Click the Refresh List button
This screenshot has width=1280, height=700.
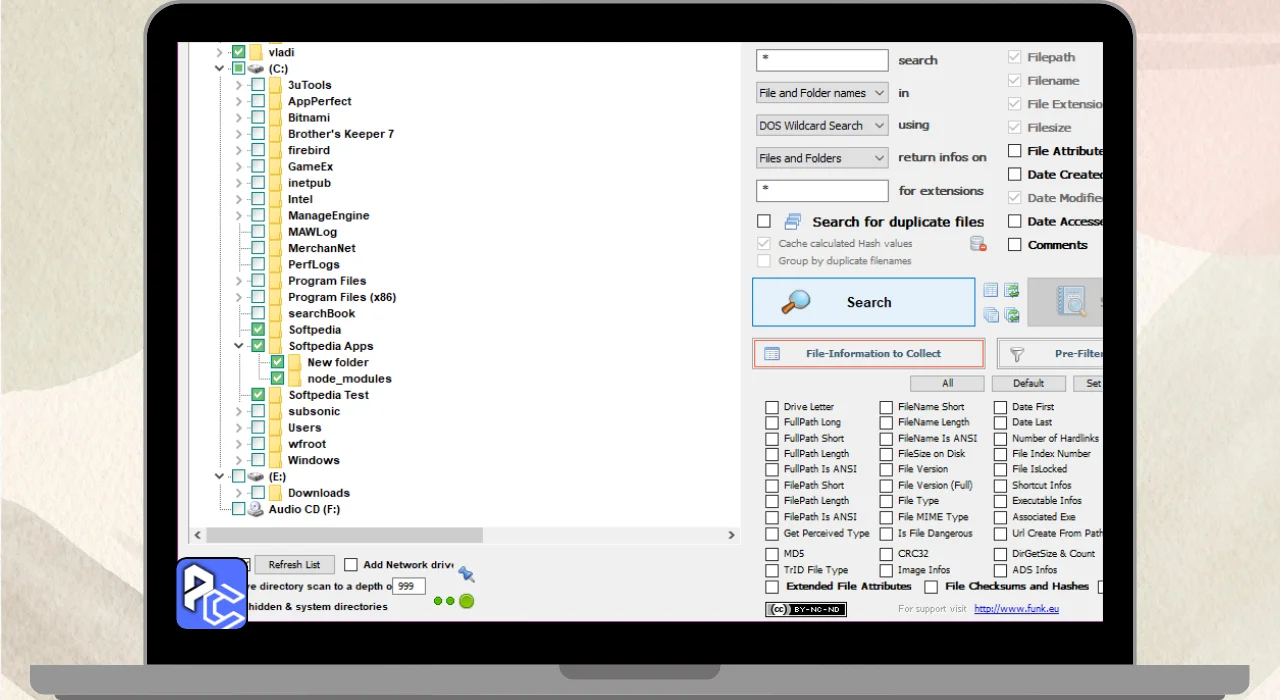[x=294, y=565]
